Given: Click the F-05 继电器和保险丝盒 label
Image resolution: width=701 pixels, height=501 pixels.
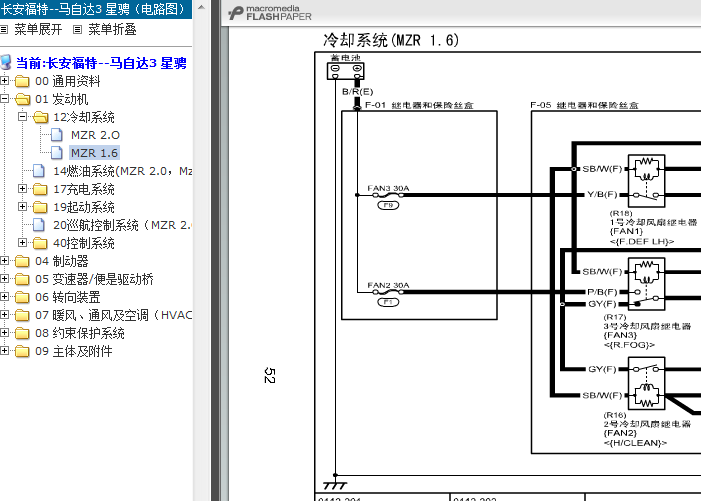Looking at the screenshot, I should (584, 105).
